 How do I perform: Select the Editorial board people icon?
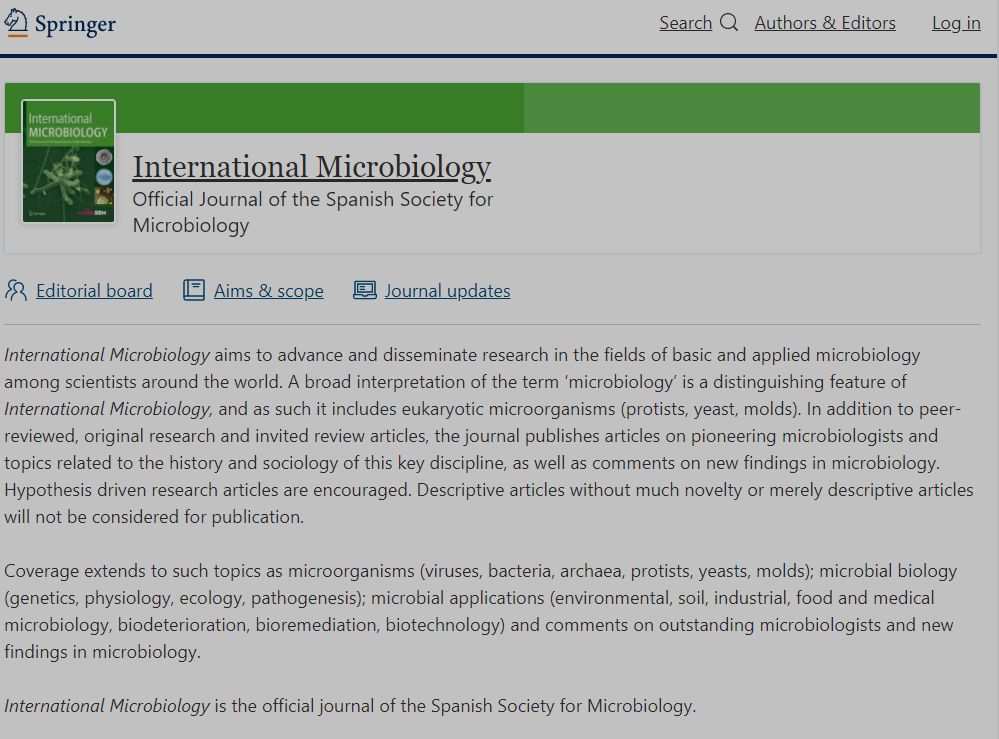click(x=14, y=290)
